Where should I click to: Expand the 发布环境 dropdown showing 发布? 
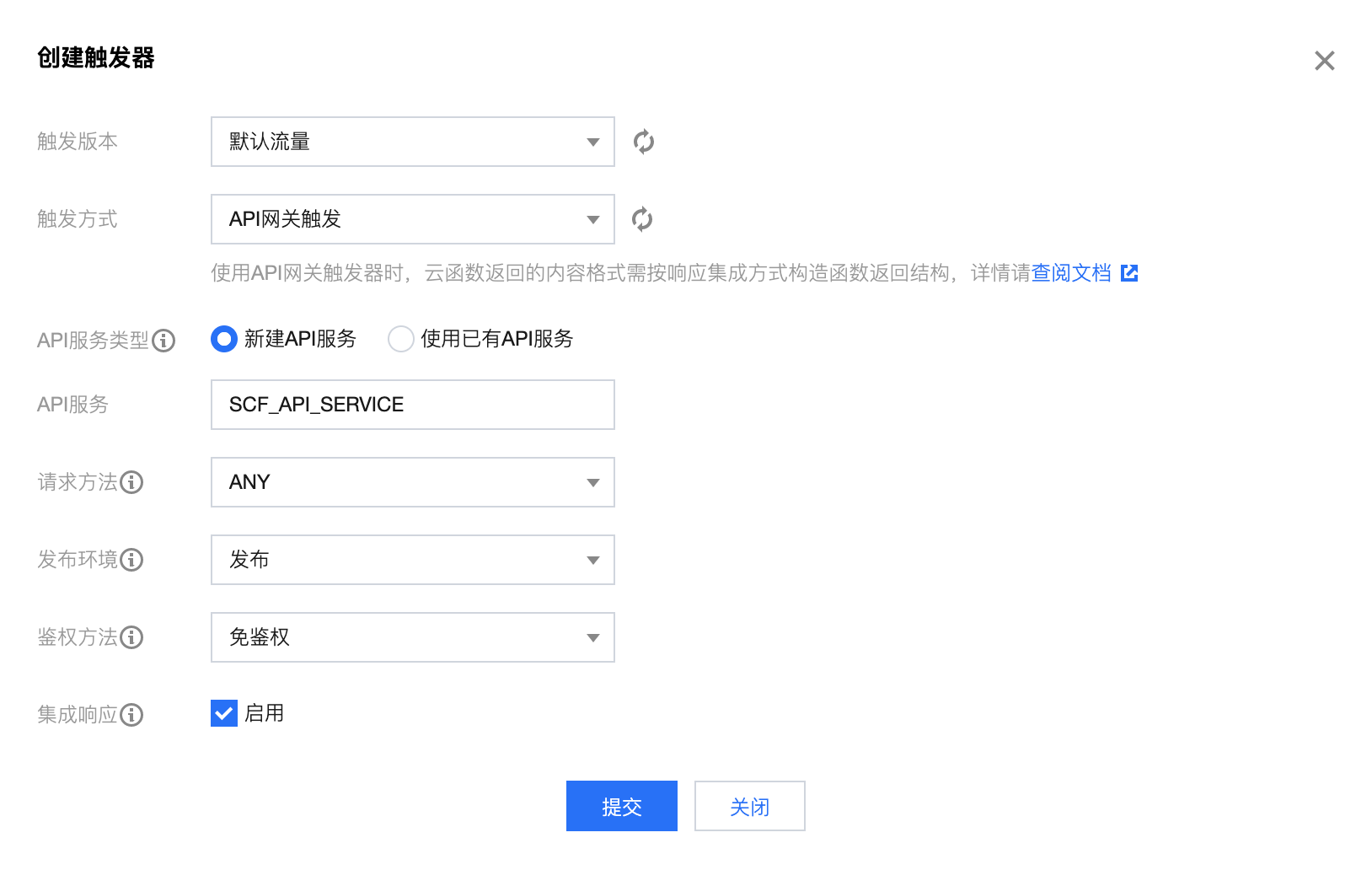412,560
